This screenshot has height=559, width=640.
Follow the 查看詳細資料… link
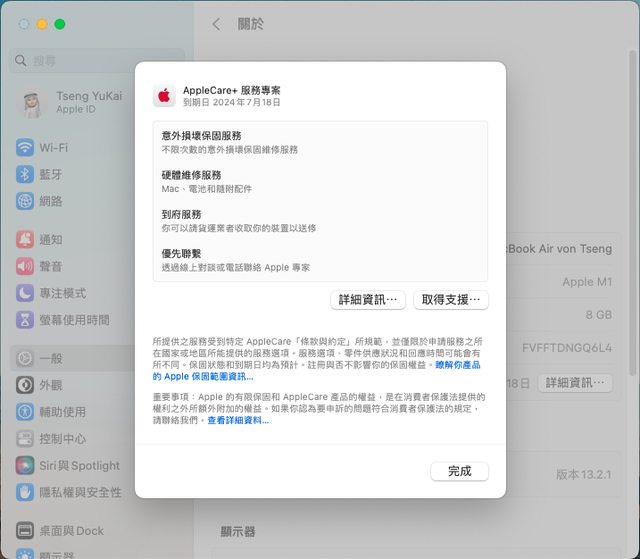coord(238,421)
